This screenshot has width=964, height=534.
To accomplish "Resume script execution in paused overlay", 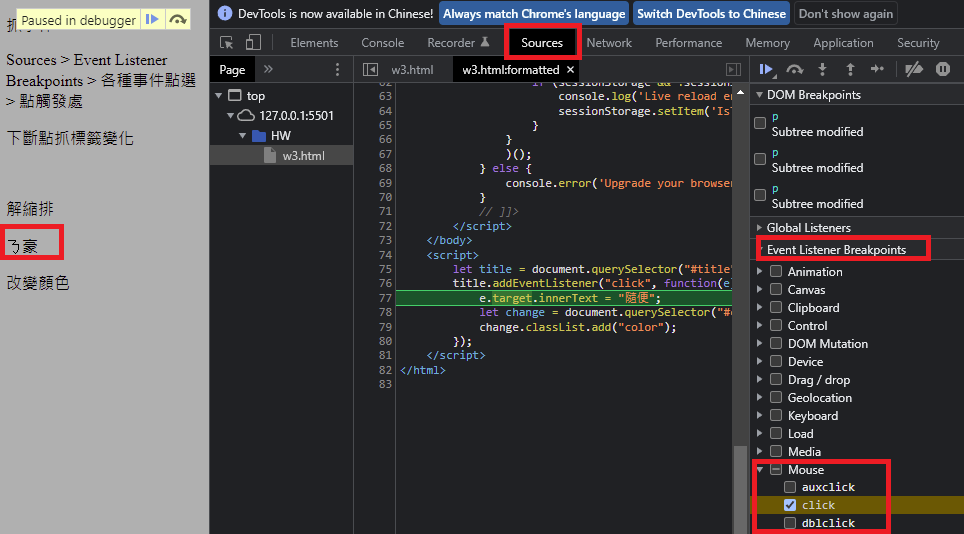I will [x=152, y=20].
